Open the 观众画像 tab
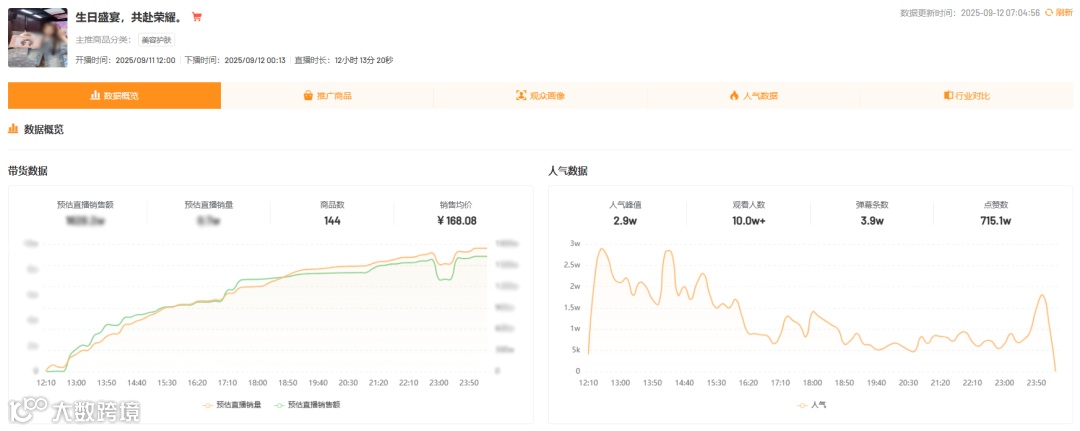This screenshot has height=431, width=1080. [541, 96]
